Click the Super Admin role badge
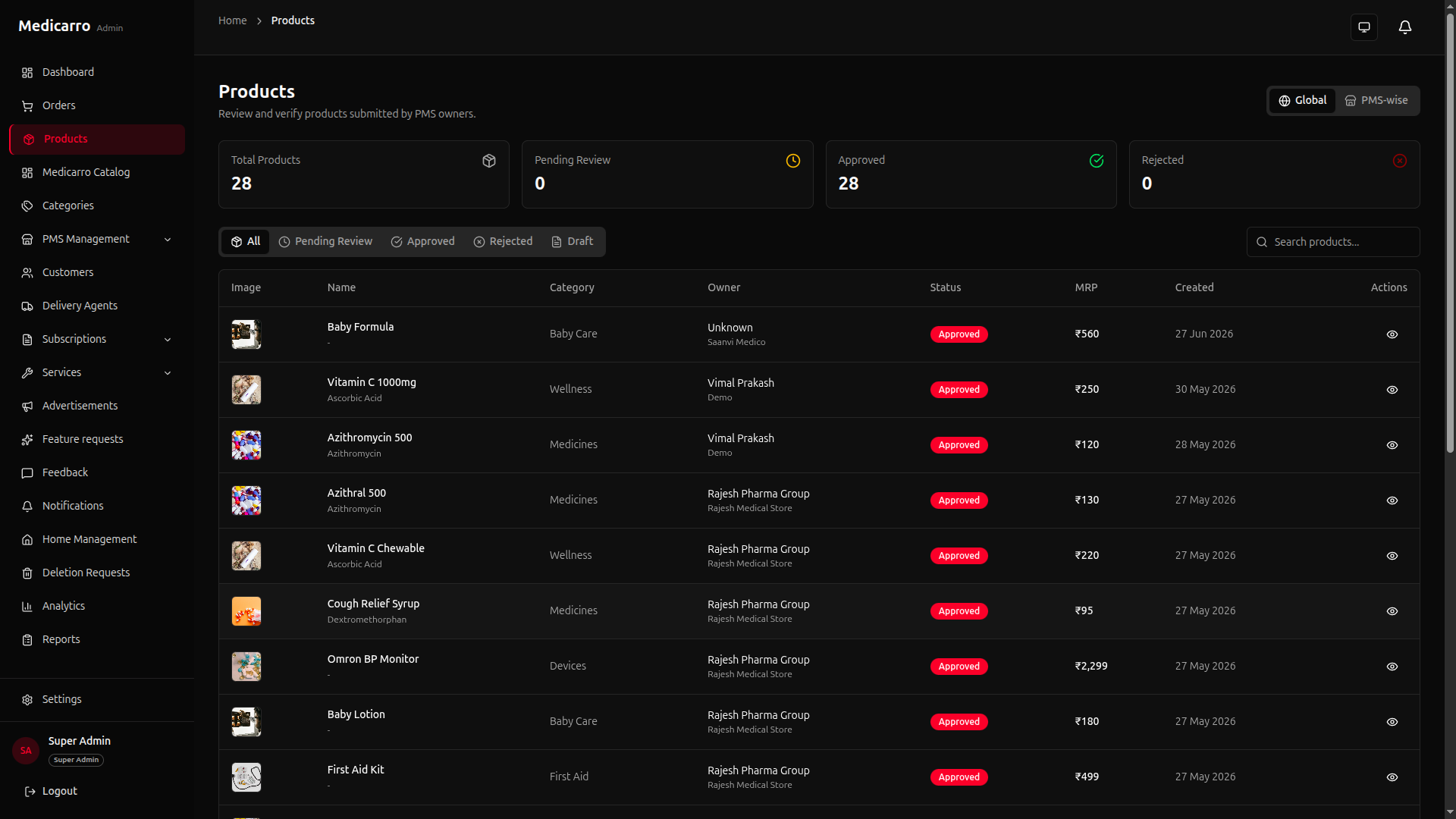 click(76, 760)
